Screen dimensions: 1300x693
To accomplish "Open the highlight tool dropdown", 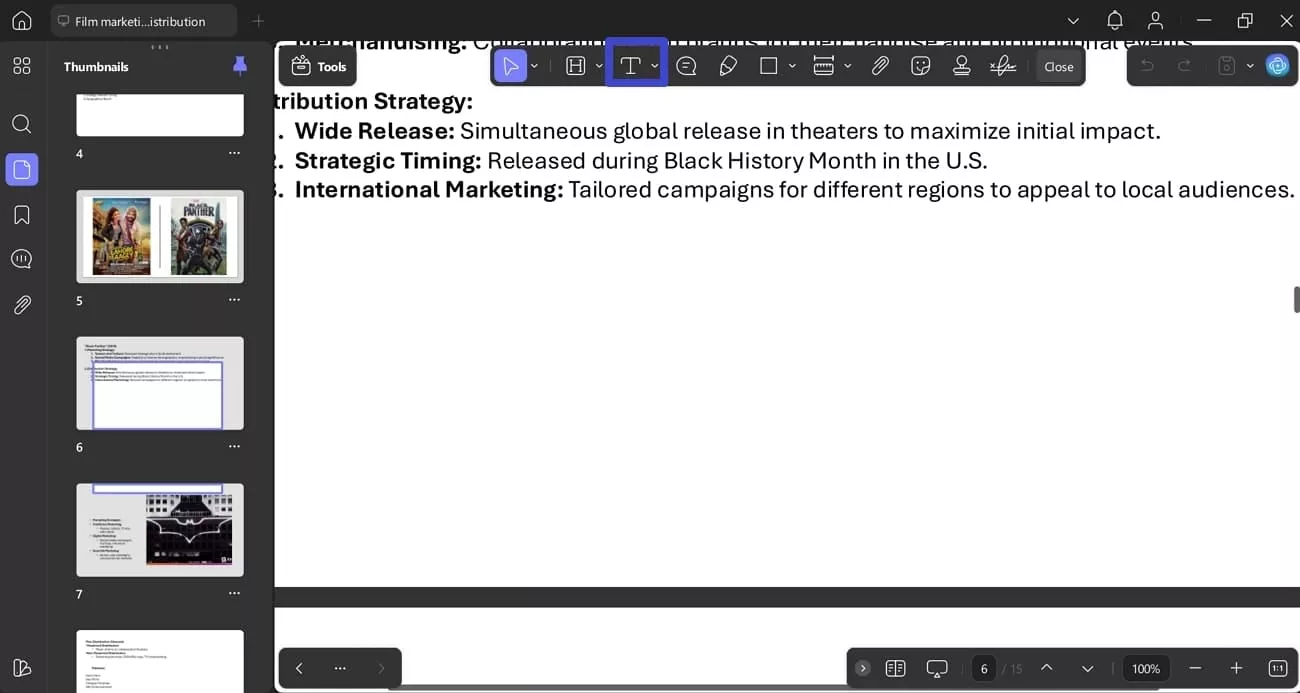I will coord(599,65).
